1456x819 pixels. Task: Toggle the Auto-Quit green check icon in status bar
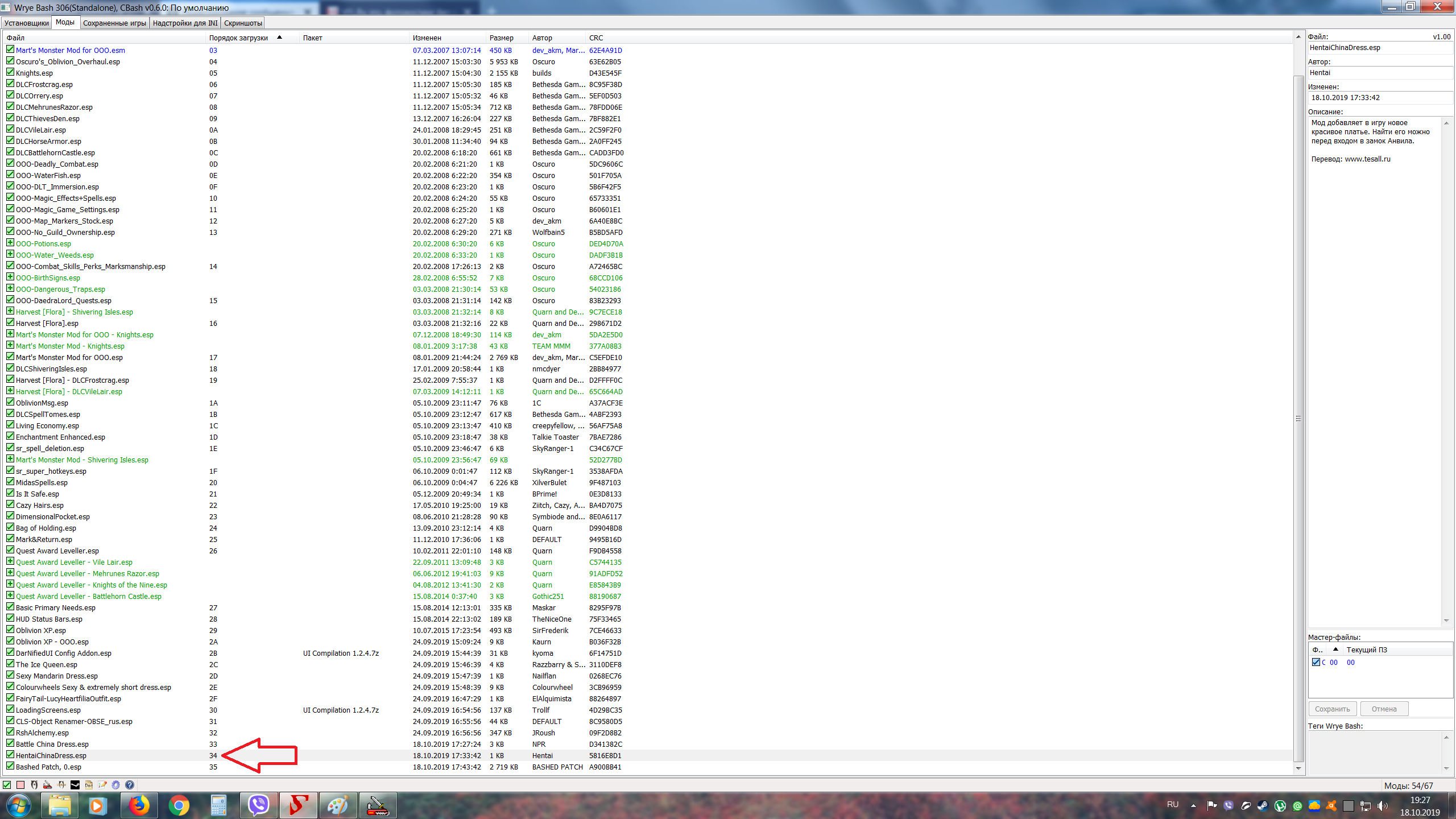click(x=7, y=785)
